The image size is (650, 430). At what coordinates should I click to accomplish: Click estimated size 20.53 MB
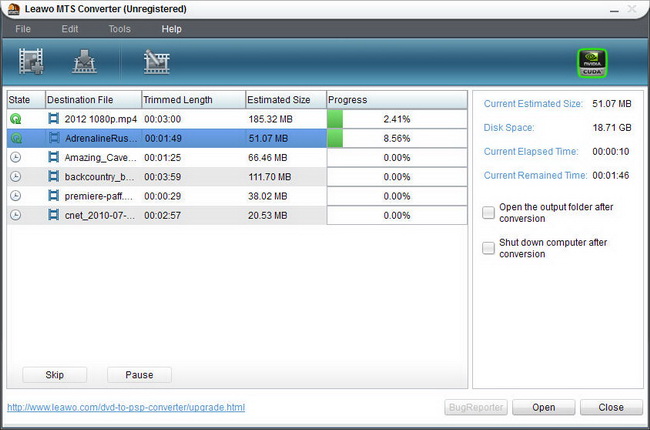267,215
